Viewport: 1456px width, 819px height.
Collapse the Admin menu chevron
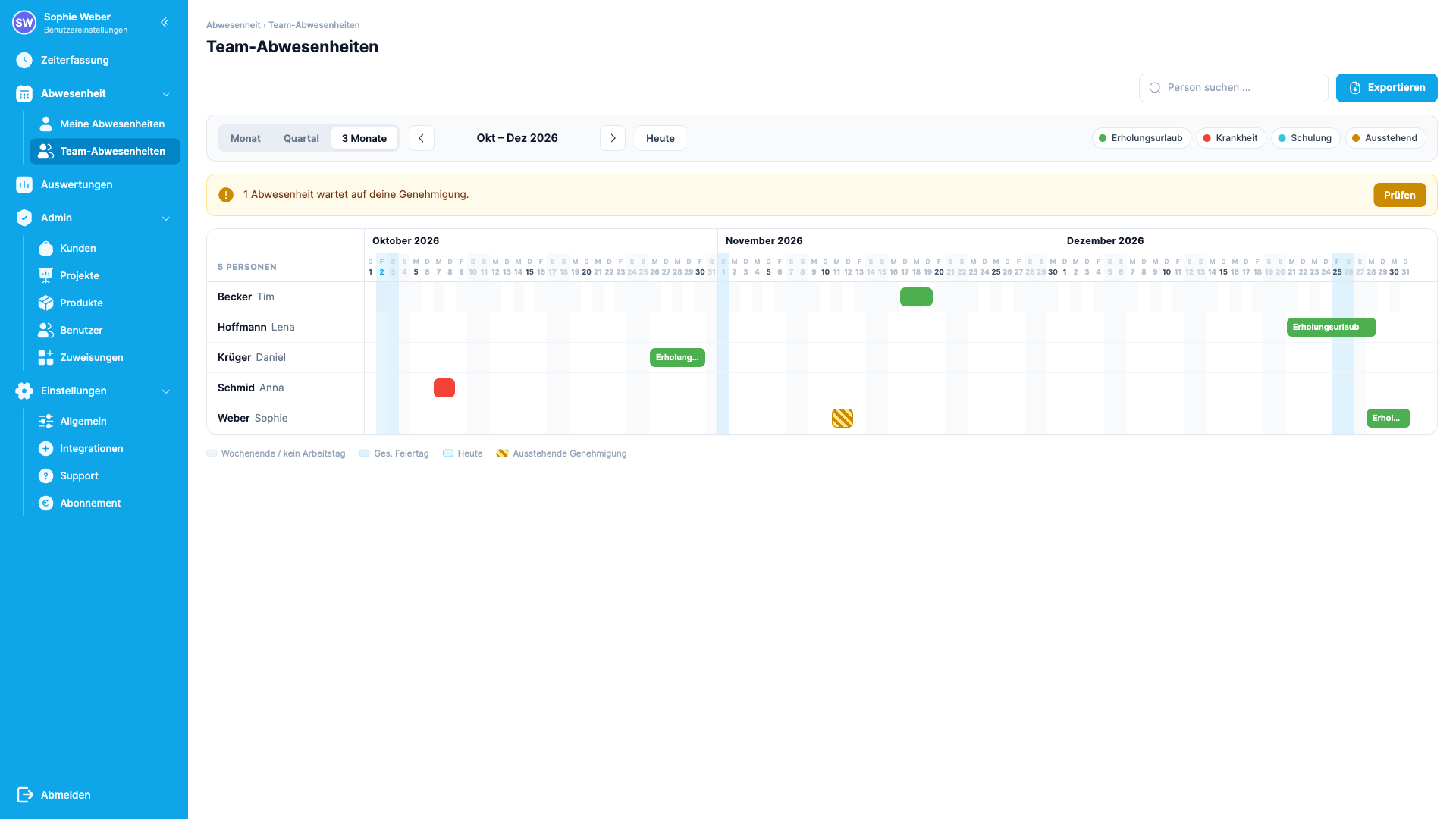point(166,218)
